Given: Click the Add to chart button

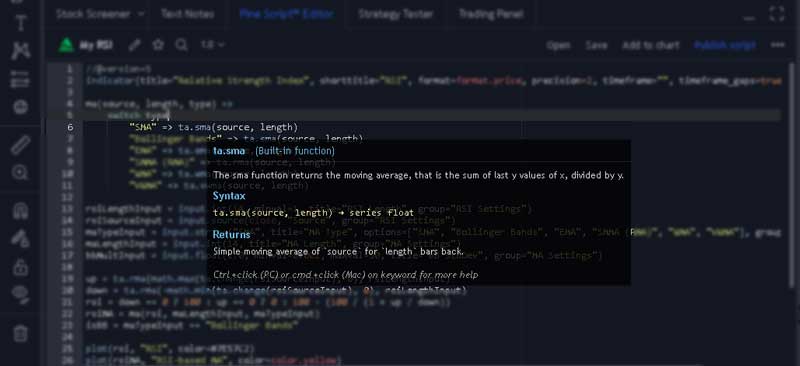Looking at the screenshot, I should 651,45.
